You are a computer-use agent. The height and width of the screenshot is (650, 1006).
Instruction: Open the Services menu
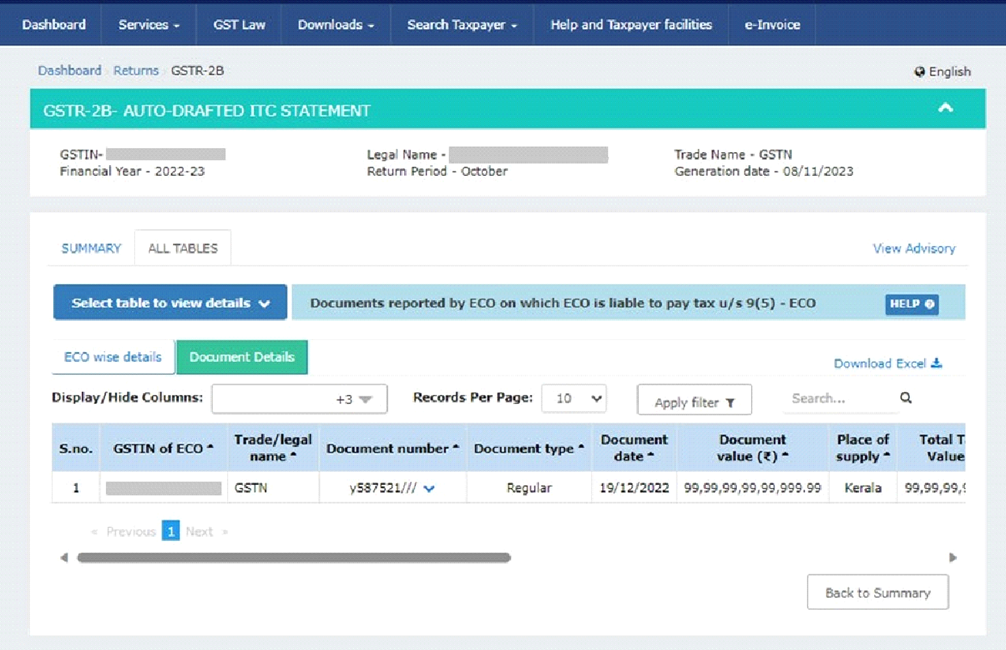149,24
